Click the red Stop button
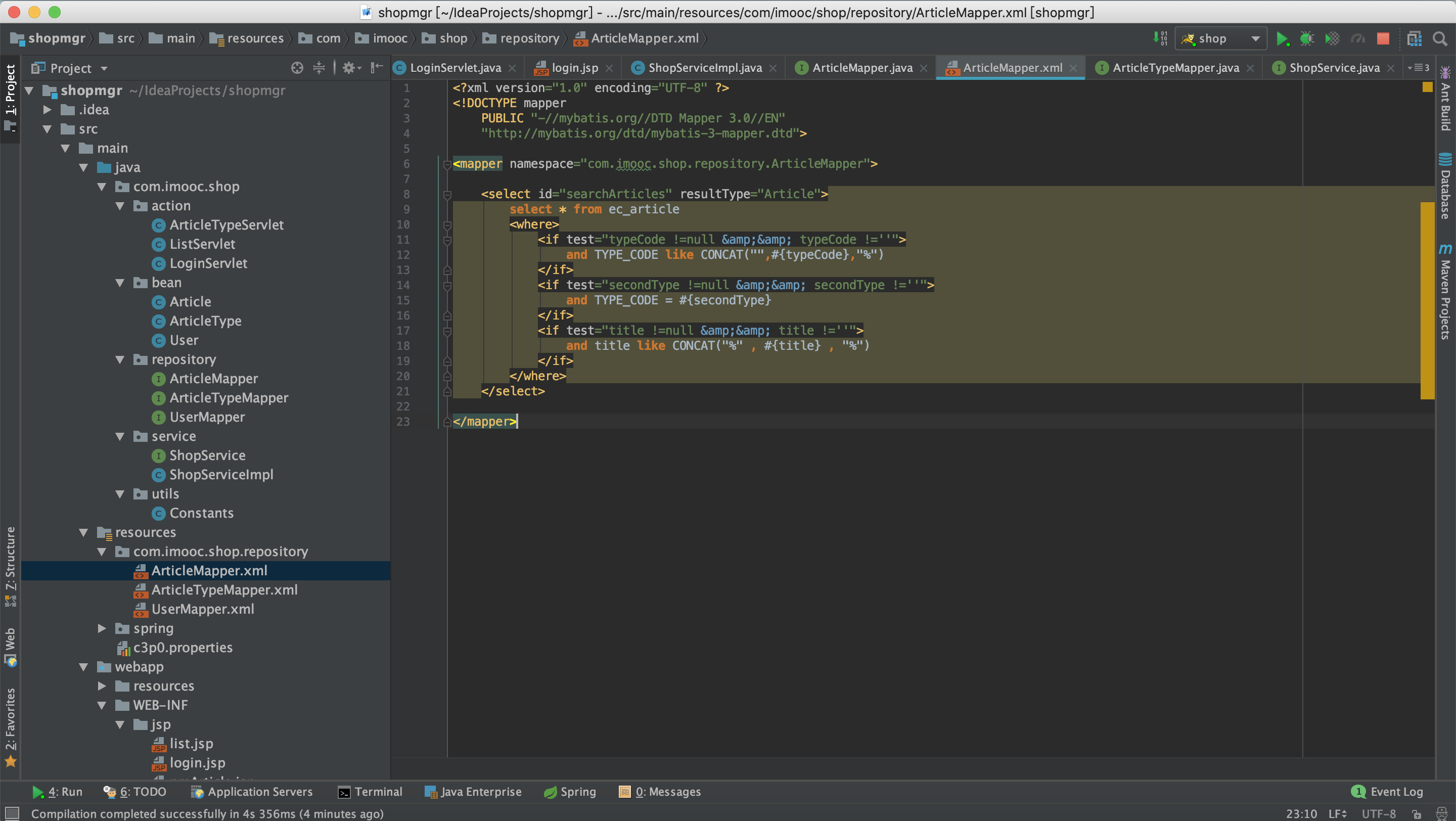The height and width of the screenshot is (821, 1456). point(1383,38)
